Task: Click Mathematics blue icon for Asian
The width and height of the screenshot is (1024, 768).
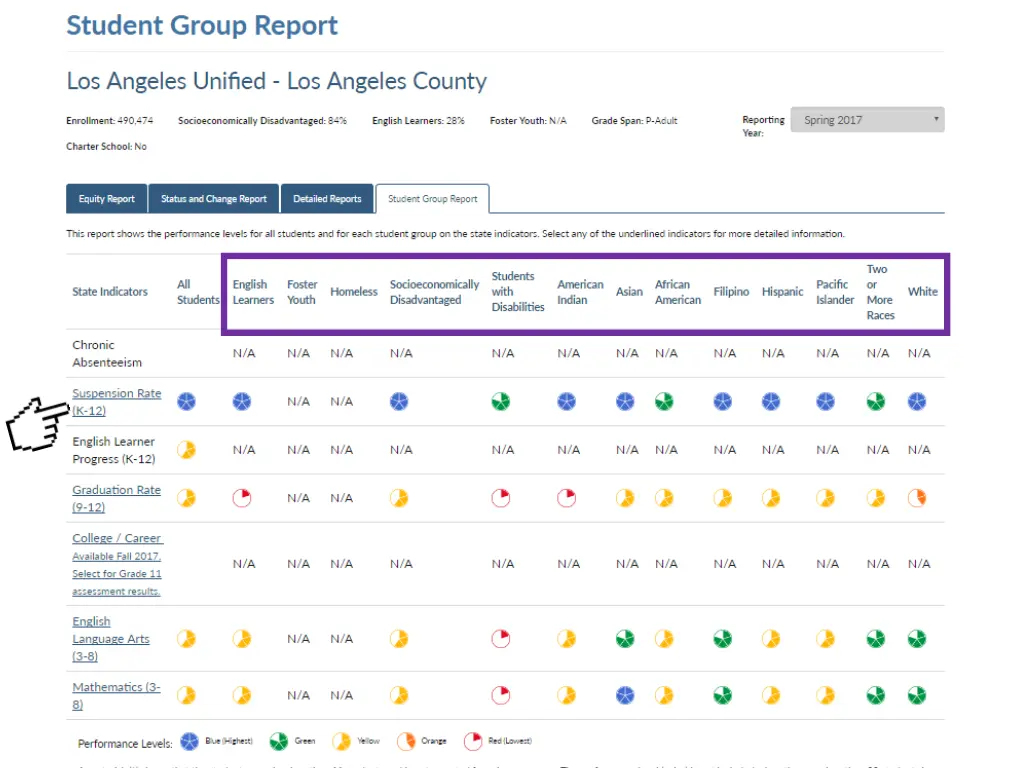Action: [625, 695]
